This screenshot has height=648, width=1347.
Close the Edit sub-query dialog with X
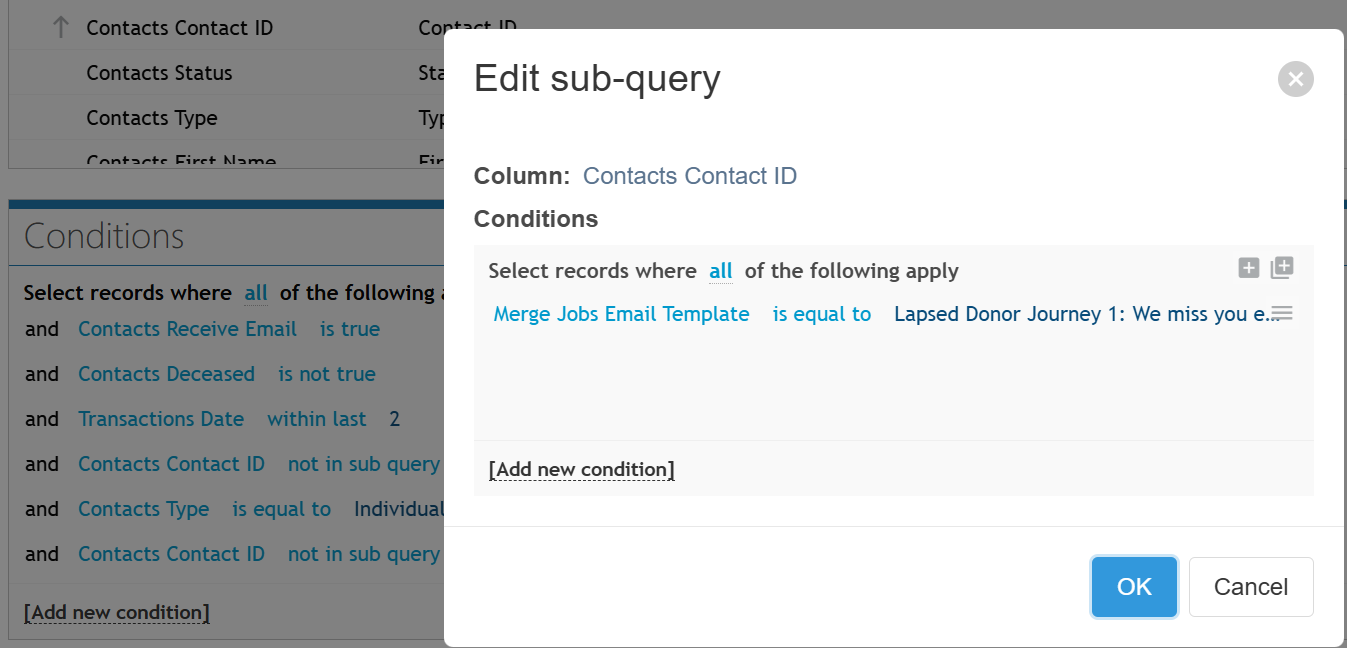(x=1295, y=79)
